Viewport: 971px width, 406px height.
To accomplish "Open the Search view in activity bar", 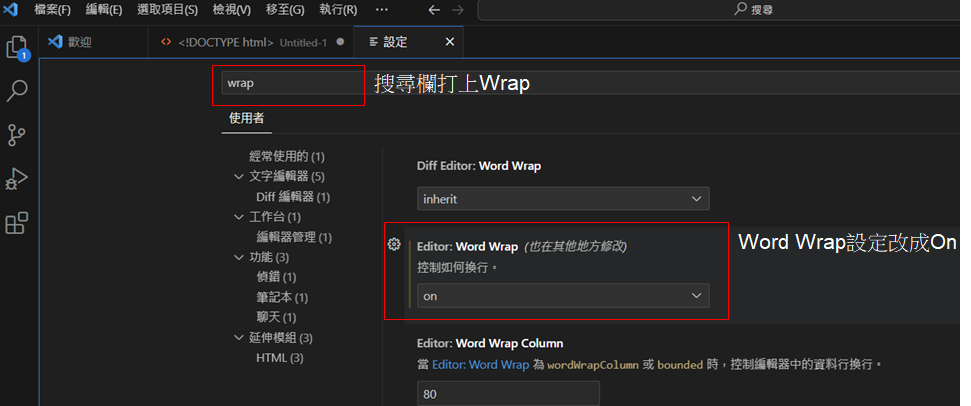I will pyautogui.click(x=17, y=90).
